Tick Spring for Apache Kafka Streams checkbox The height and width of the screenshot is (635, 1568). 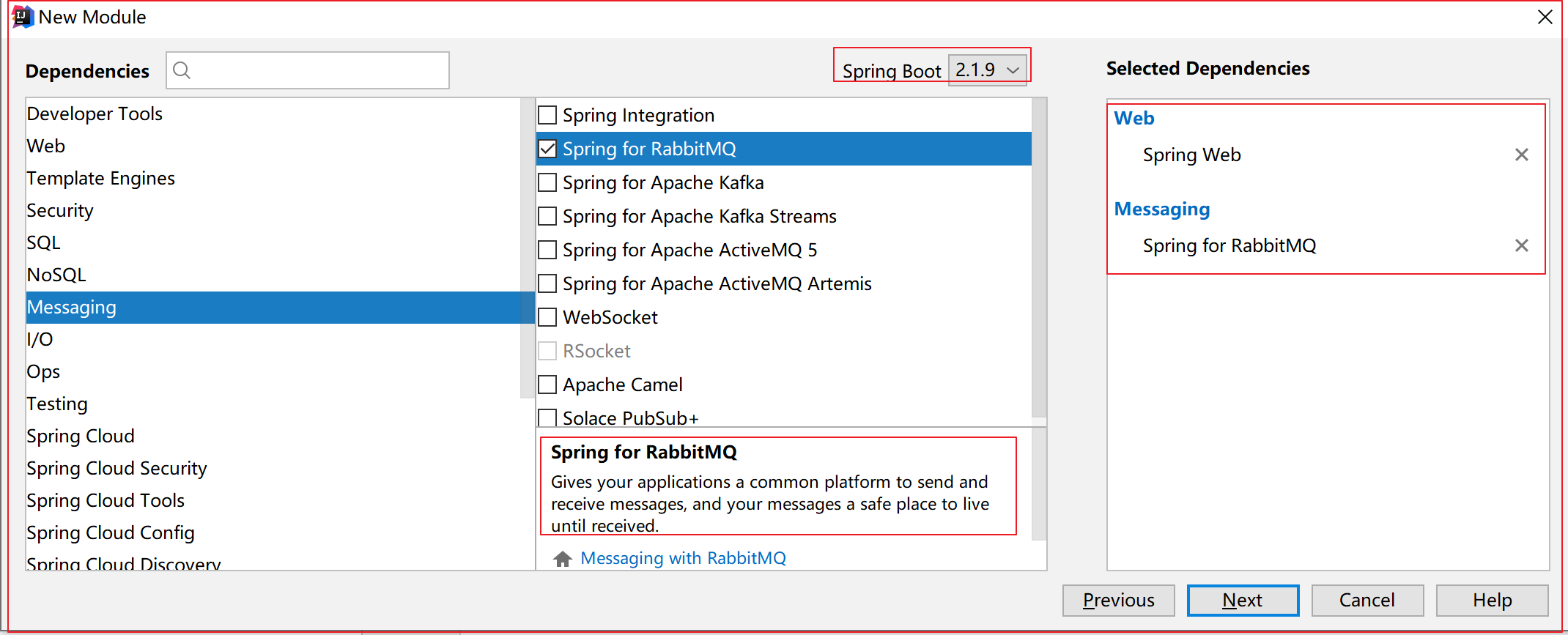(547, 216)
